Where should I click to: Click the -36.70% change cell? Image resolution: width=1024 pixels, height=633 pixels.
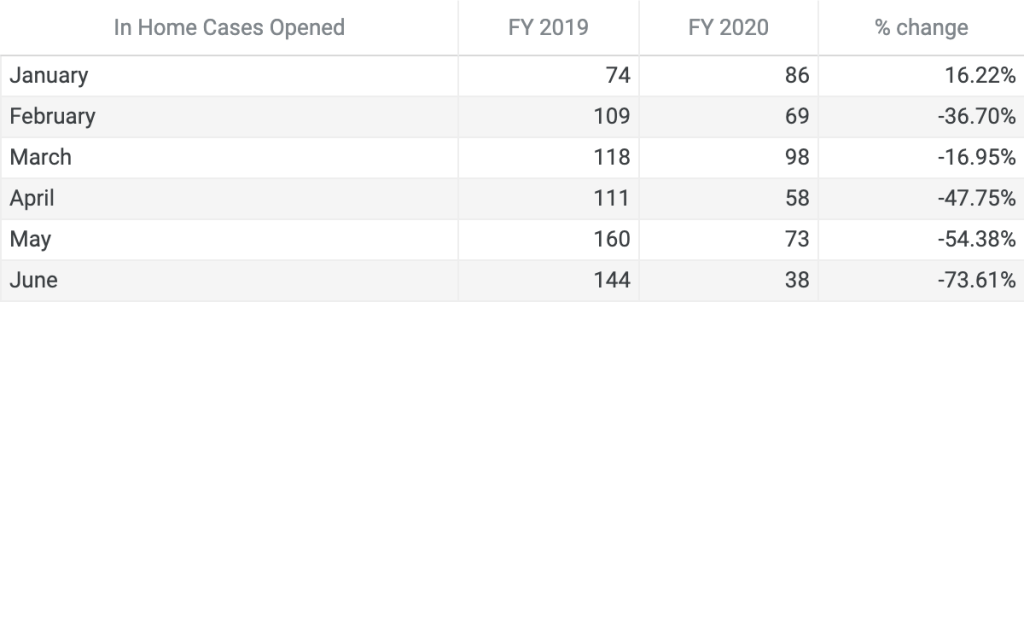point(977,117)
